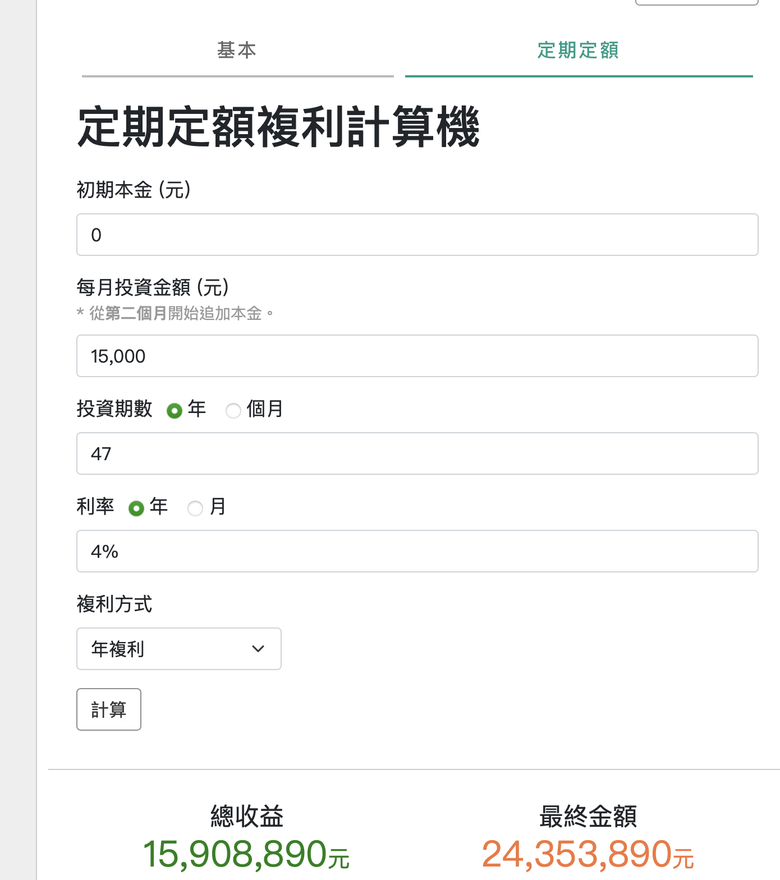780x880 pixels.
Task: Click the 最終金額 amount 24,353,890元
Action: (588, 854)
